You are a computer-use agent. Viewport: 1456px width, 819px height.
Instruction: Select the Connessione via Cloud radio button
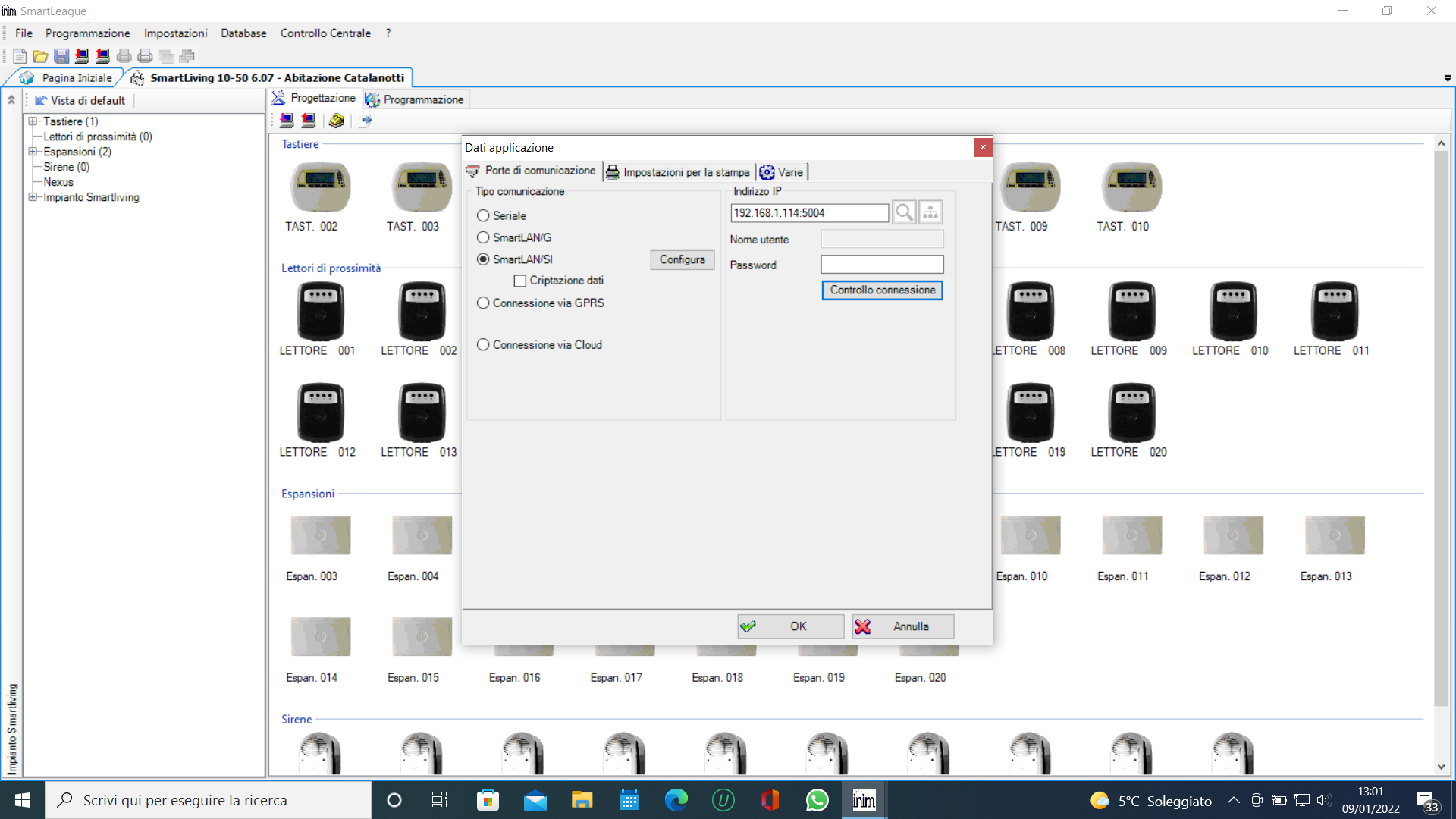pos(483,345)
